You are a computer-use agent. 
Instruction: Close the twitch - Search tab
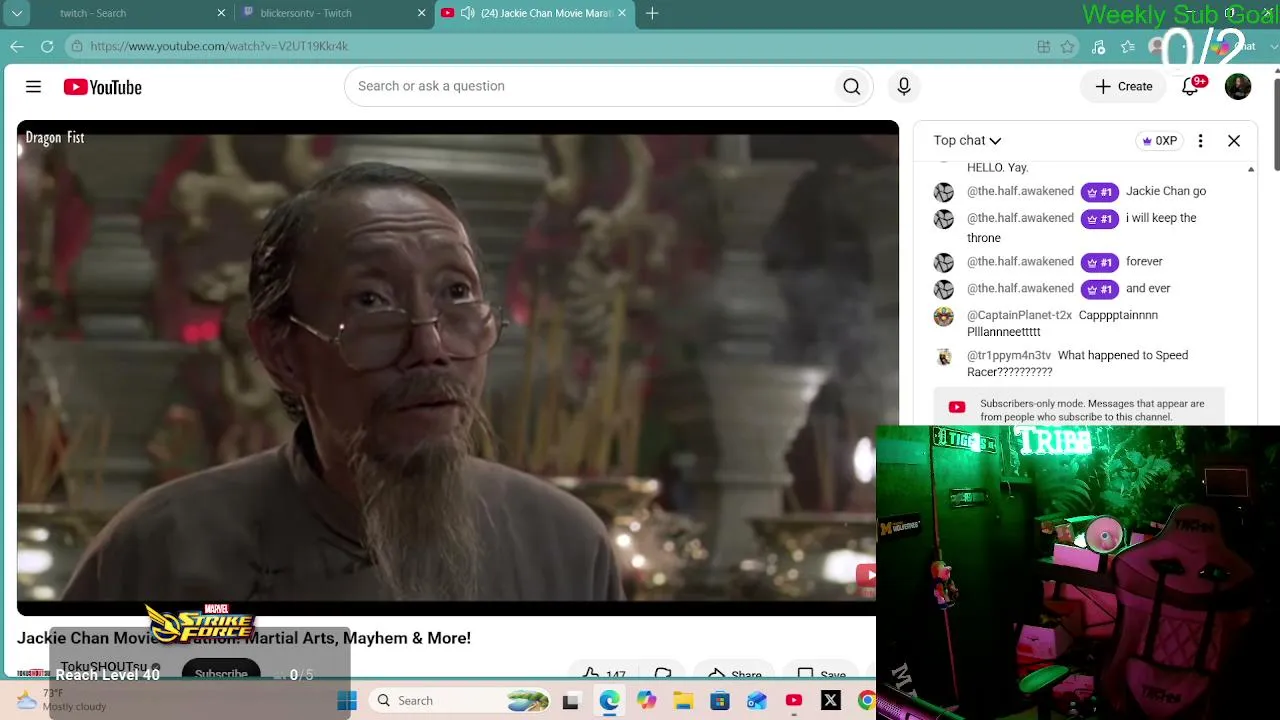coord(221,13)
